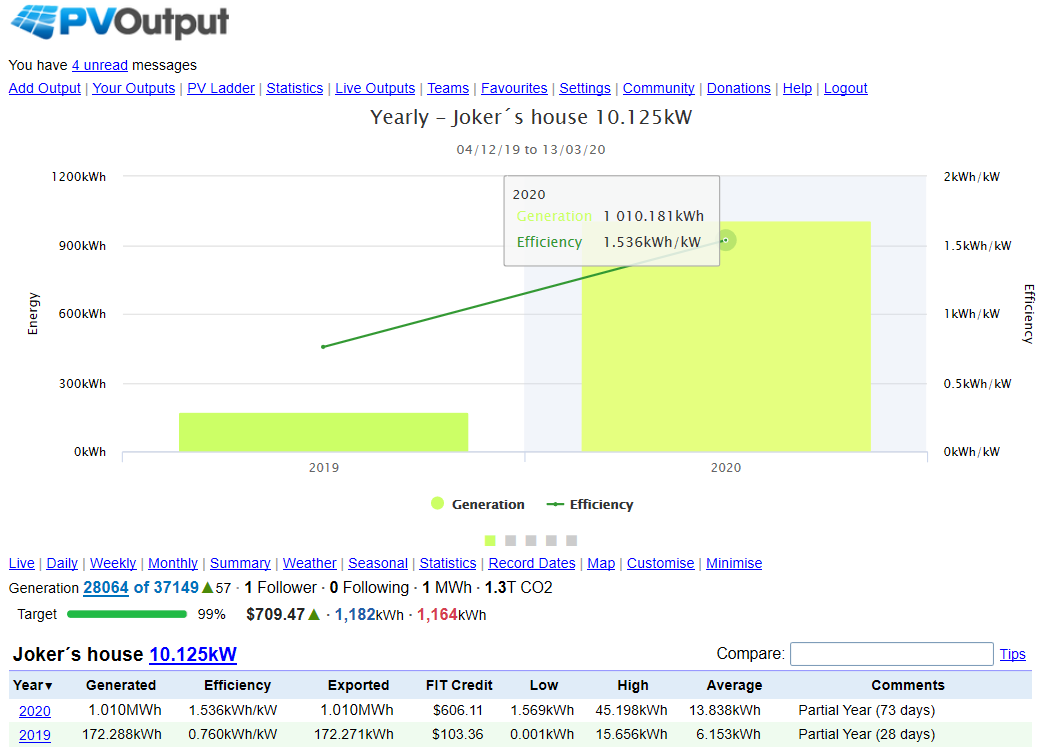
Task: Click the 1,182kWh blue value
Action: (x=369, y=614)
